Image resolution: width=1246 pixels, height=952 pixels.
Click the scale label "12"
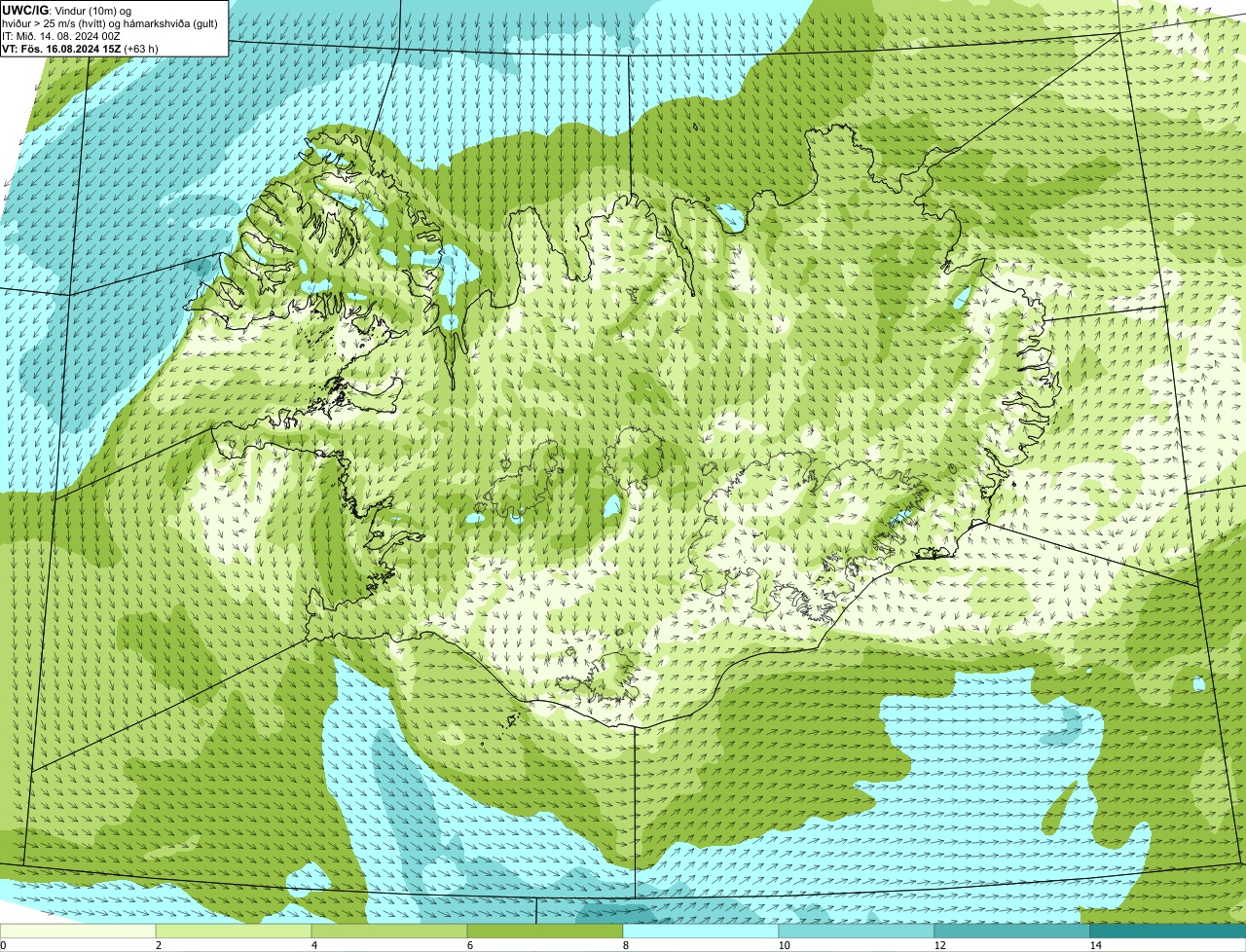939,945
